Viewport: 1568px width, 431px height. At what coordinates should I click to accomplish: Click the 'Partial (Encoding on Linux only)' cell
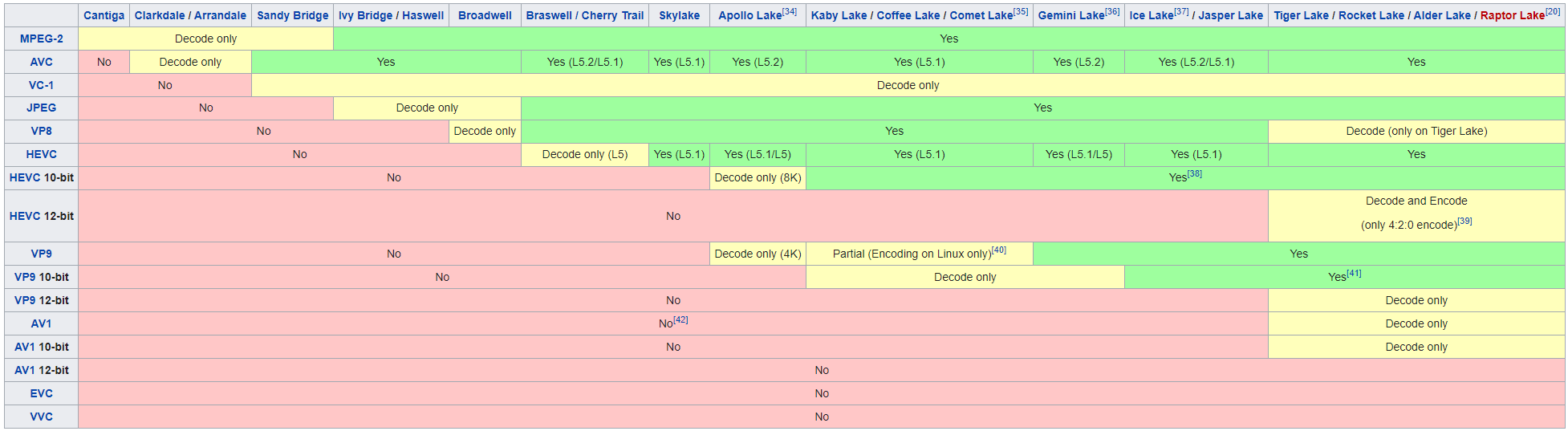pos(919,254)
